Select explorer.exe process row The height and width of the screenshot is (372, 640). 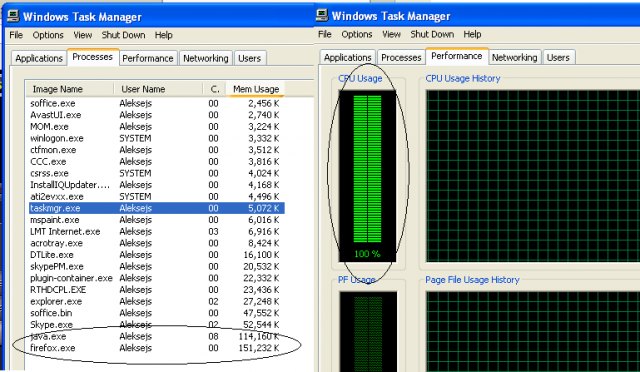[157, 301]
